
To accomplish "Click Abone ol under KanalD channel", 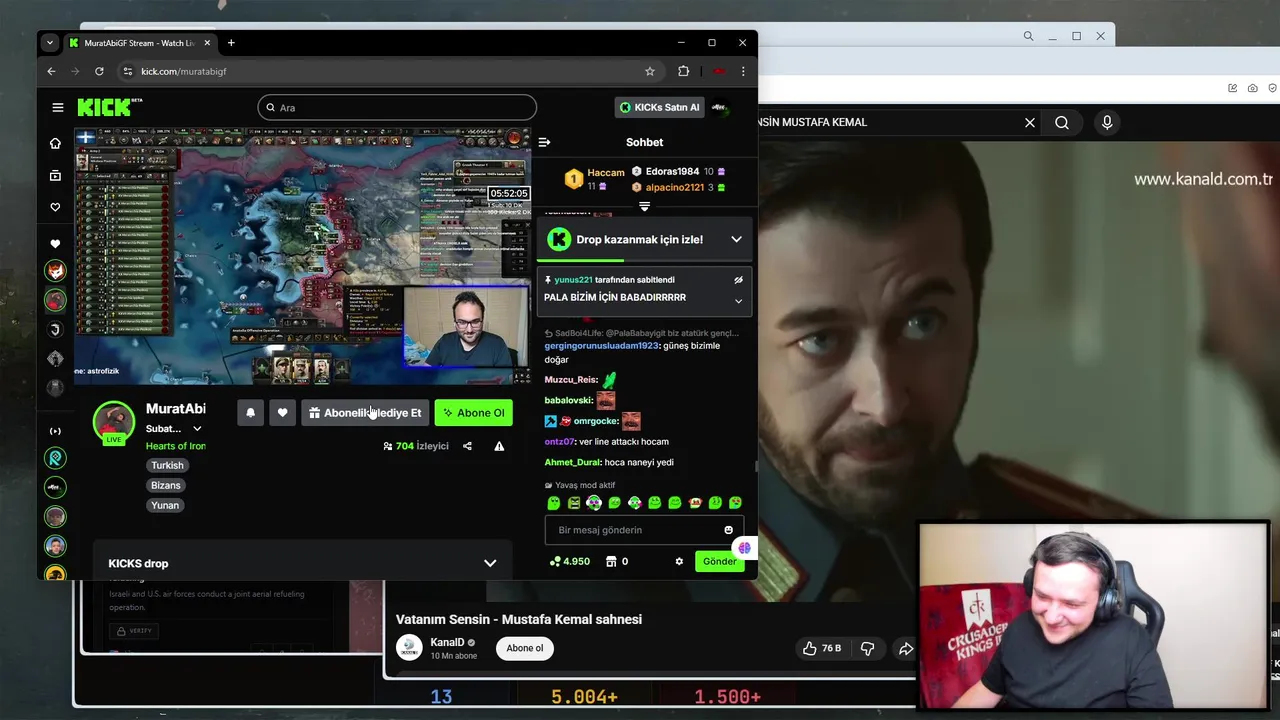I will [x=525, y=648].
